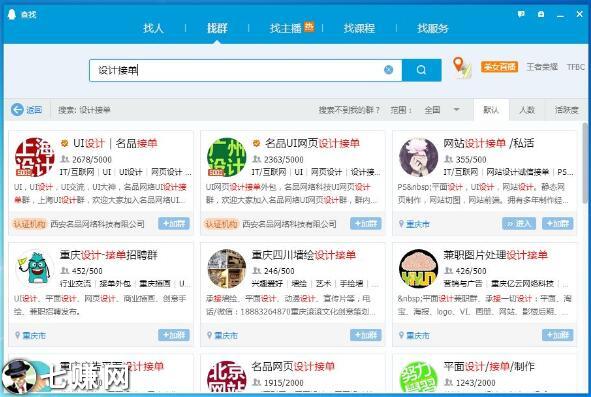Click location pin on 重庆设计-接单招聘群 card
The image size is (591, 397).
17,335
